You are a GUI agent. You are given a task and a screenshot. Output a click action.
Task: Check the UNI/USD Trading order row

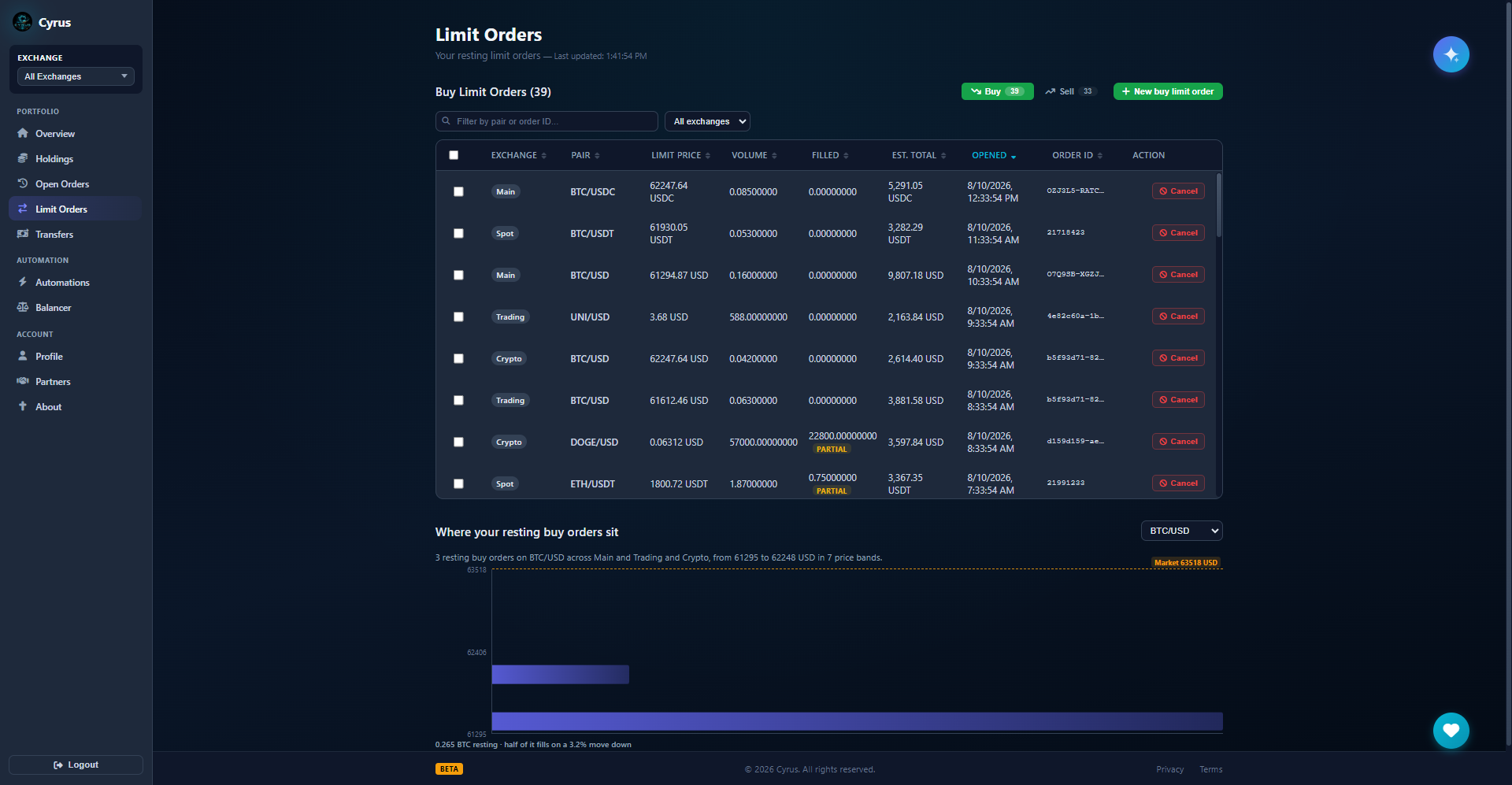[458, 317]
